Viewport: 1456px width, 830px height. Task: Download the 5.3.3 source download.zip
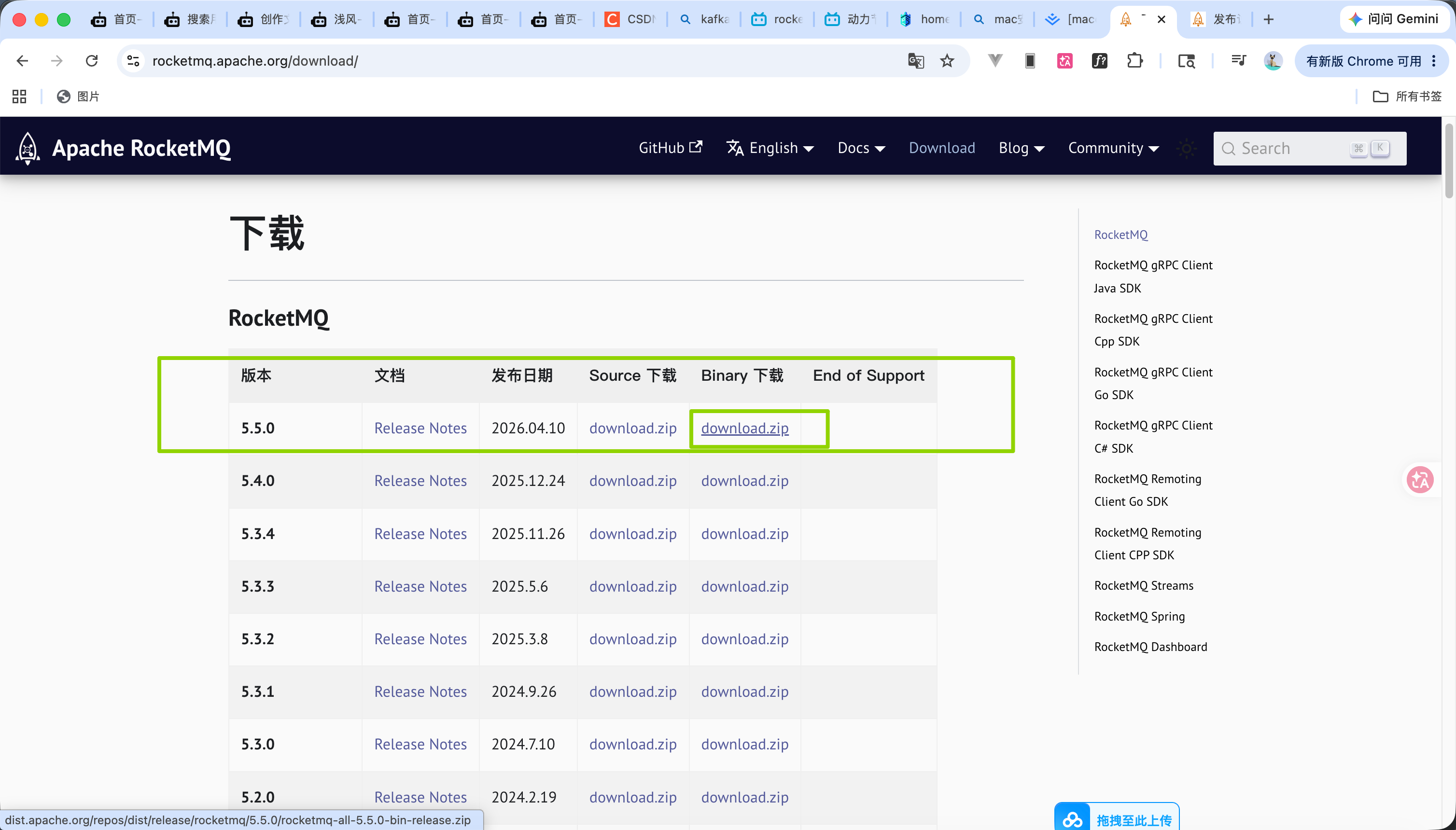[x=633, y=586]
